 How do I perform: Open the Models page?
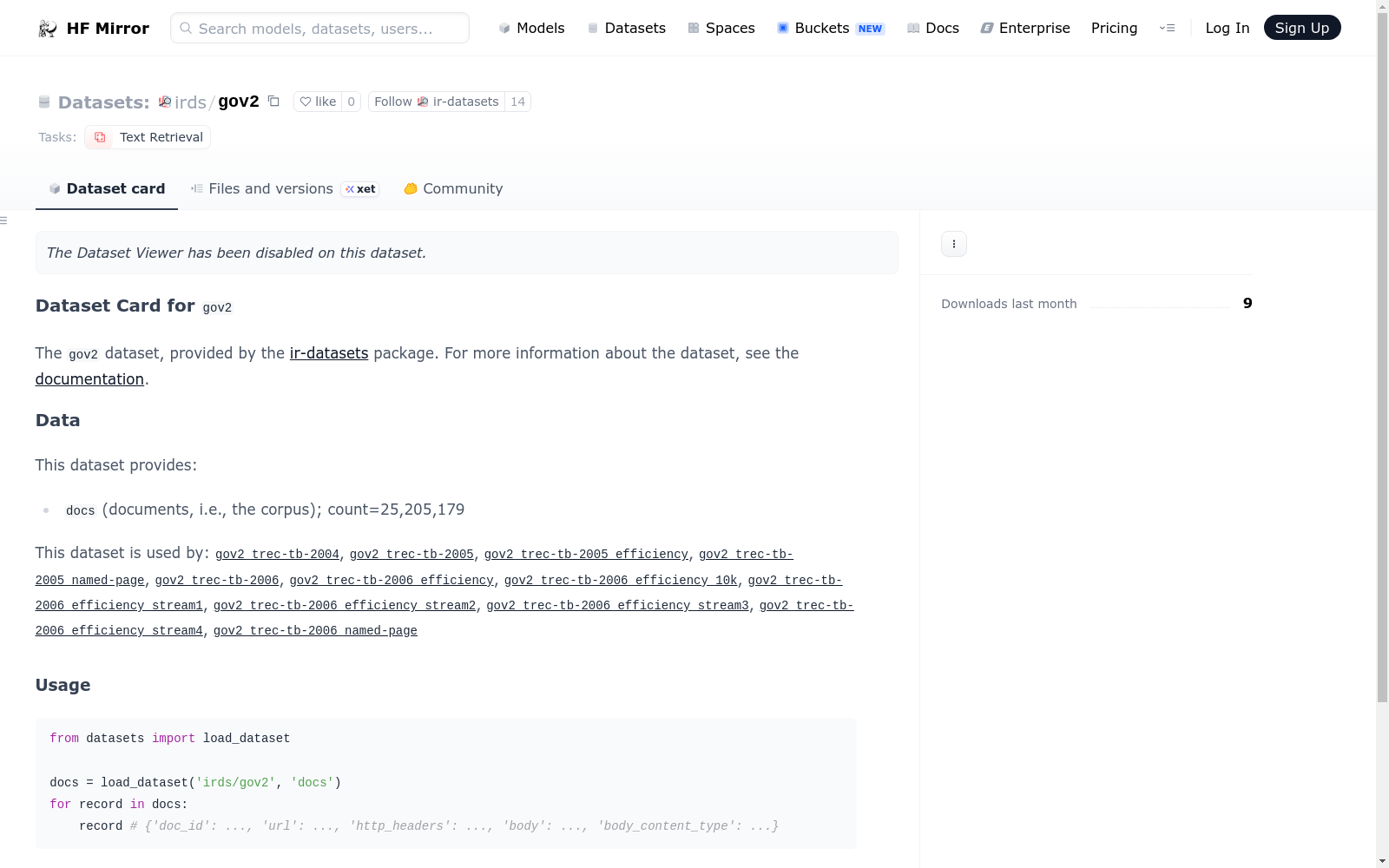pos(531,28)
